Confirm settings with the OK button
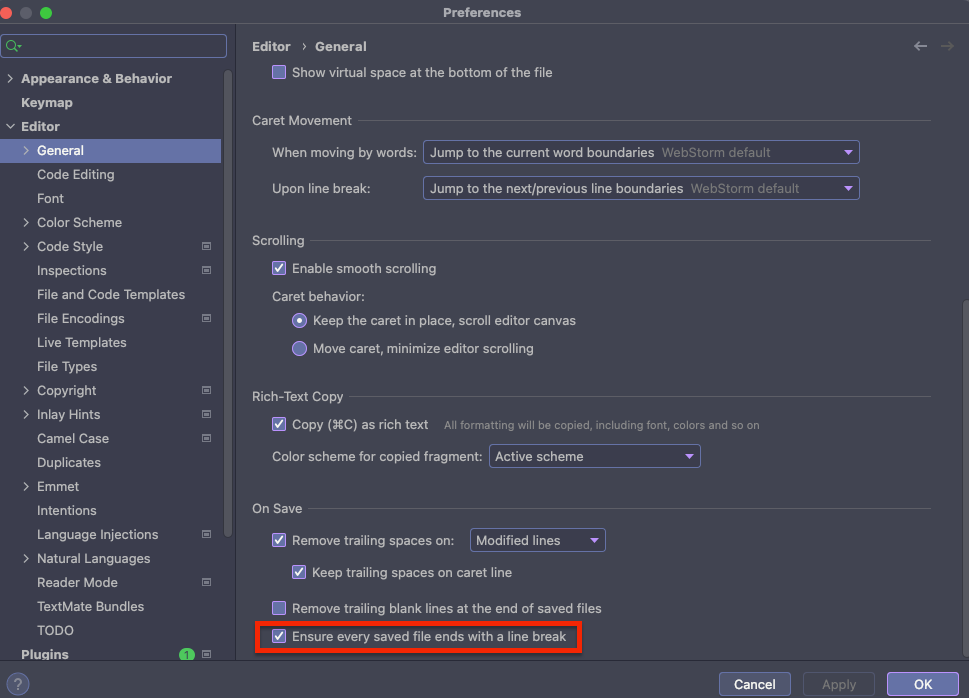Viewport: 969px width, 698px height. pos(922,684)
